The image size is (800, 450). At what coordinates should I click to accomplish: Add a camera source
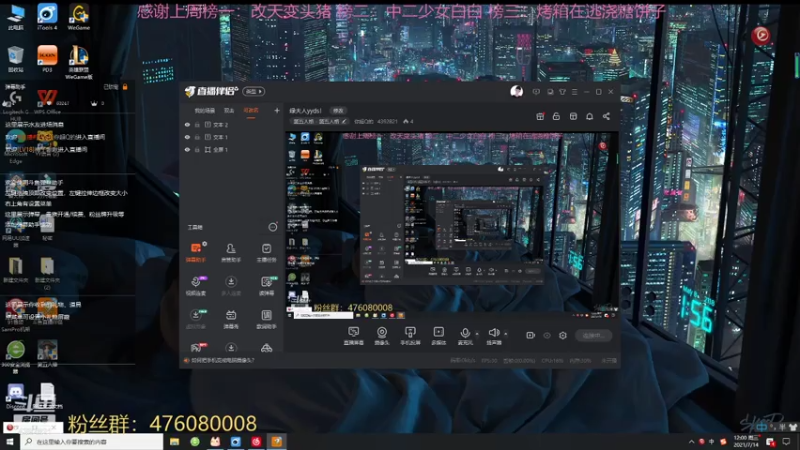pyautogui.click(x=382, y=336)
